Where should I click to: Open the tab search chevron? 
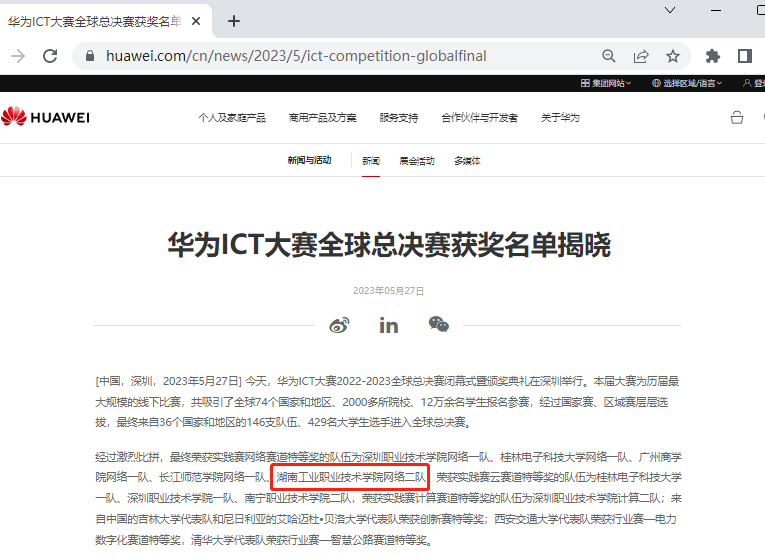(670, 10)
